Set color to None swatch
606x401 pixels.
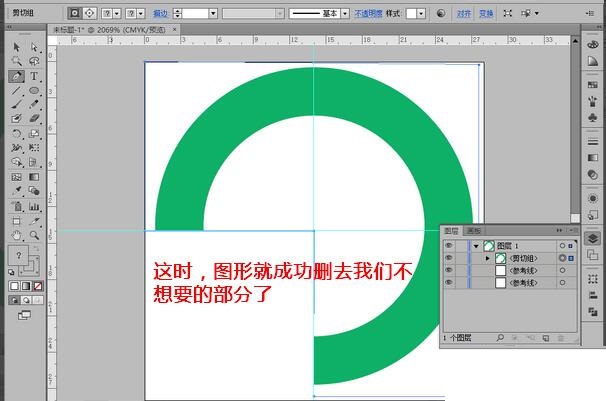38,286
